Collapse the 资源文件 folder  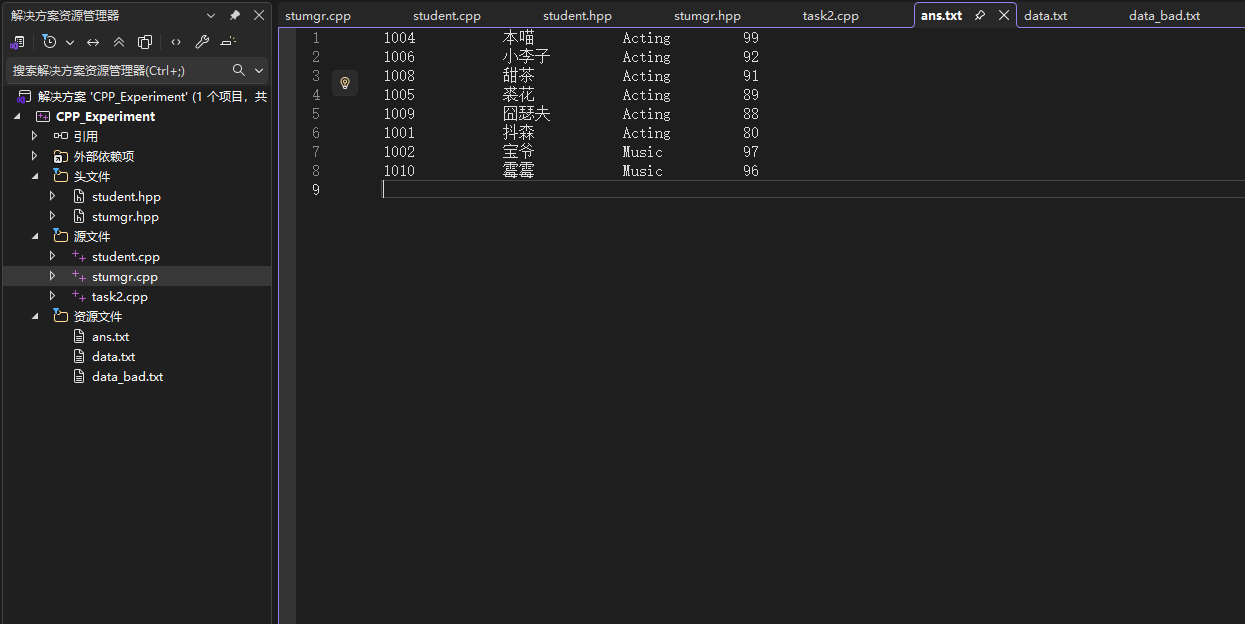35,316
